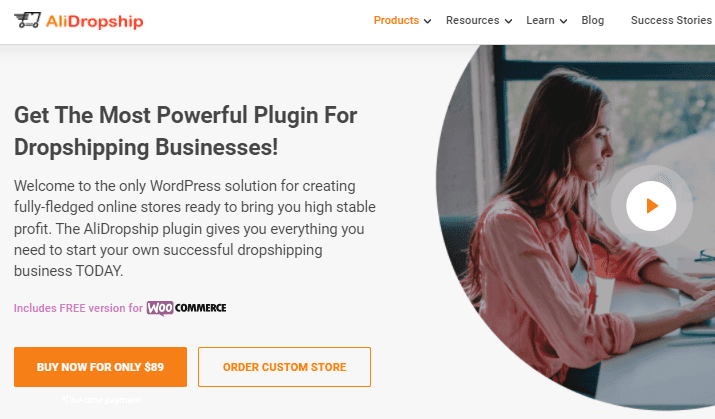715x419 pixels.
Task: Open the Learn menu
Action: point(540,21)
